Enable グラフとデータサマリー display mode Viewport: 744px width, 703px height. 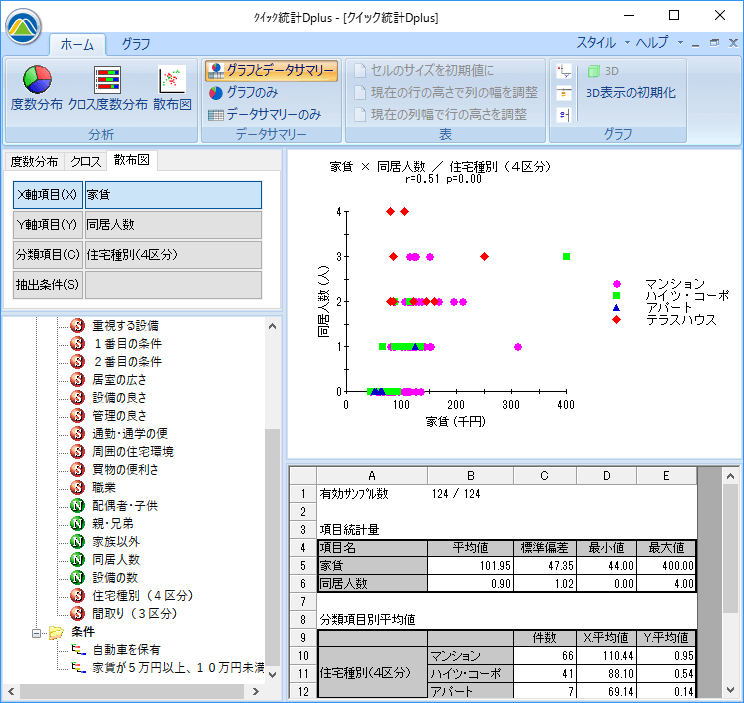272,70
